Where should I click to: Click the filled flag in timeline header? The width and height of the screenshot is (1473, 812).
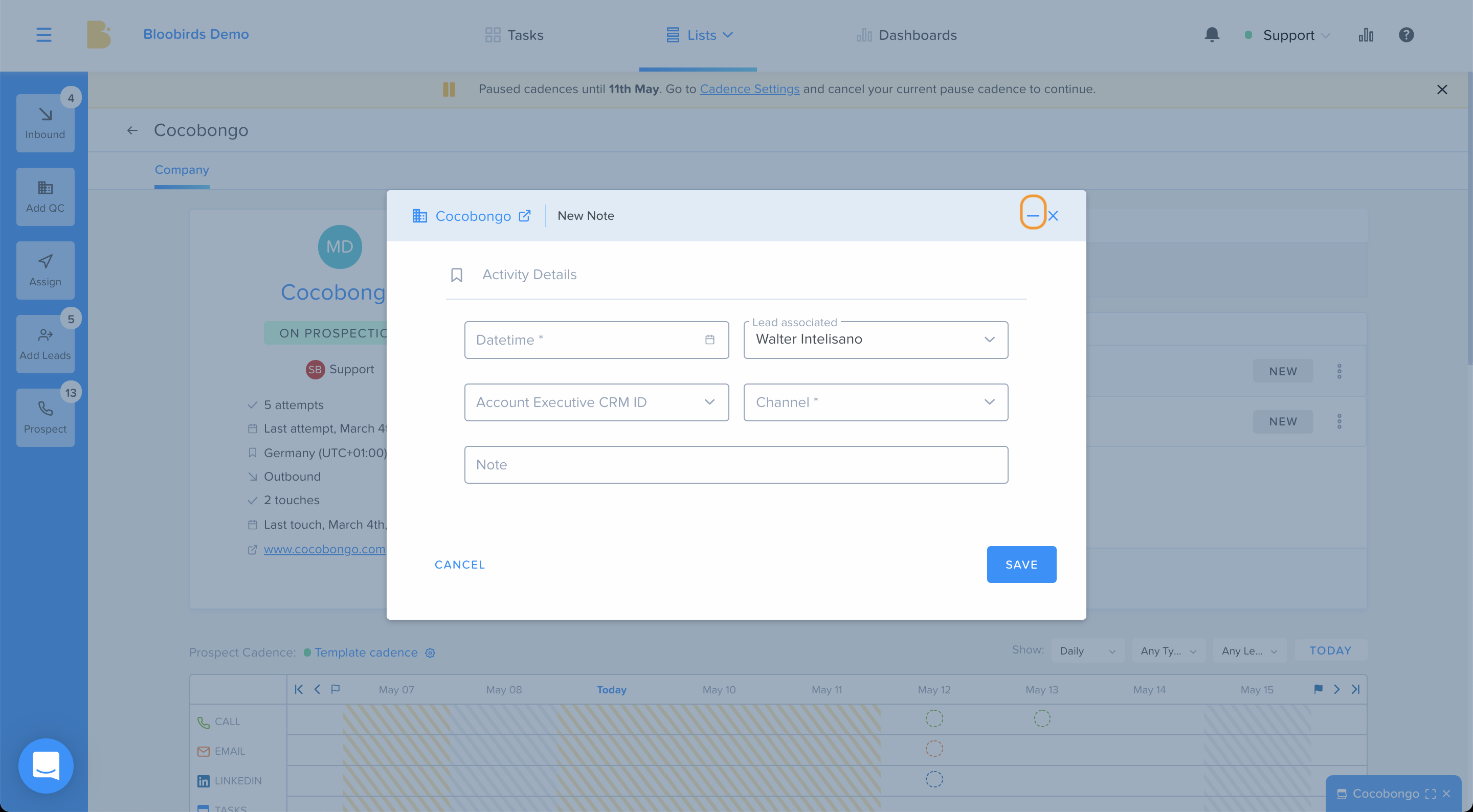point(1319,689)
